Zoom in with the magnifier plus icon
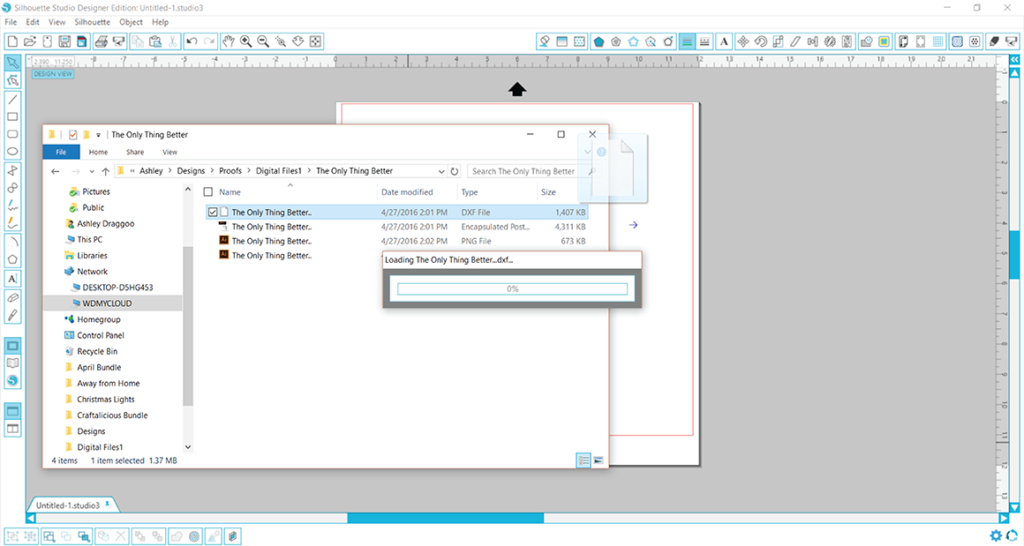Screen dimensions: 1024x546 246,41
